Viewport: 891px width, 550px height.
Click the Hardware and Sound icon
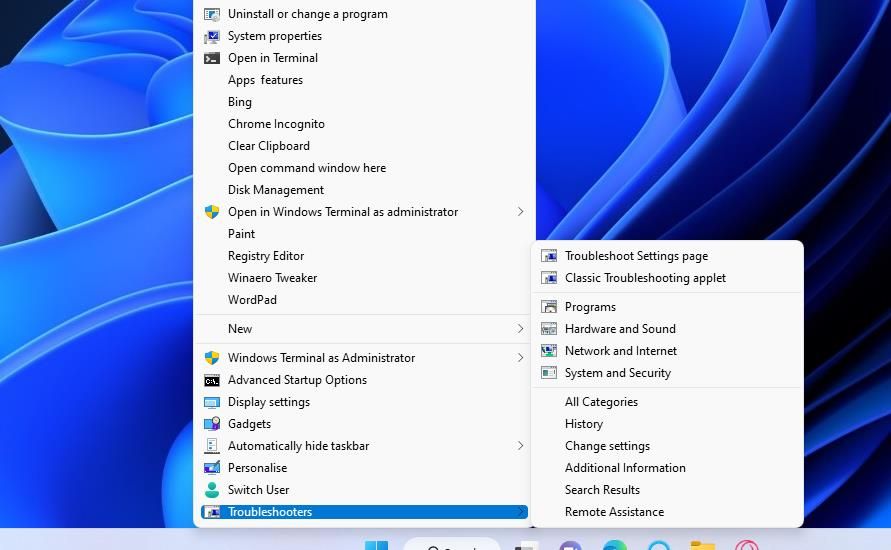[549, 329]
